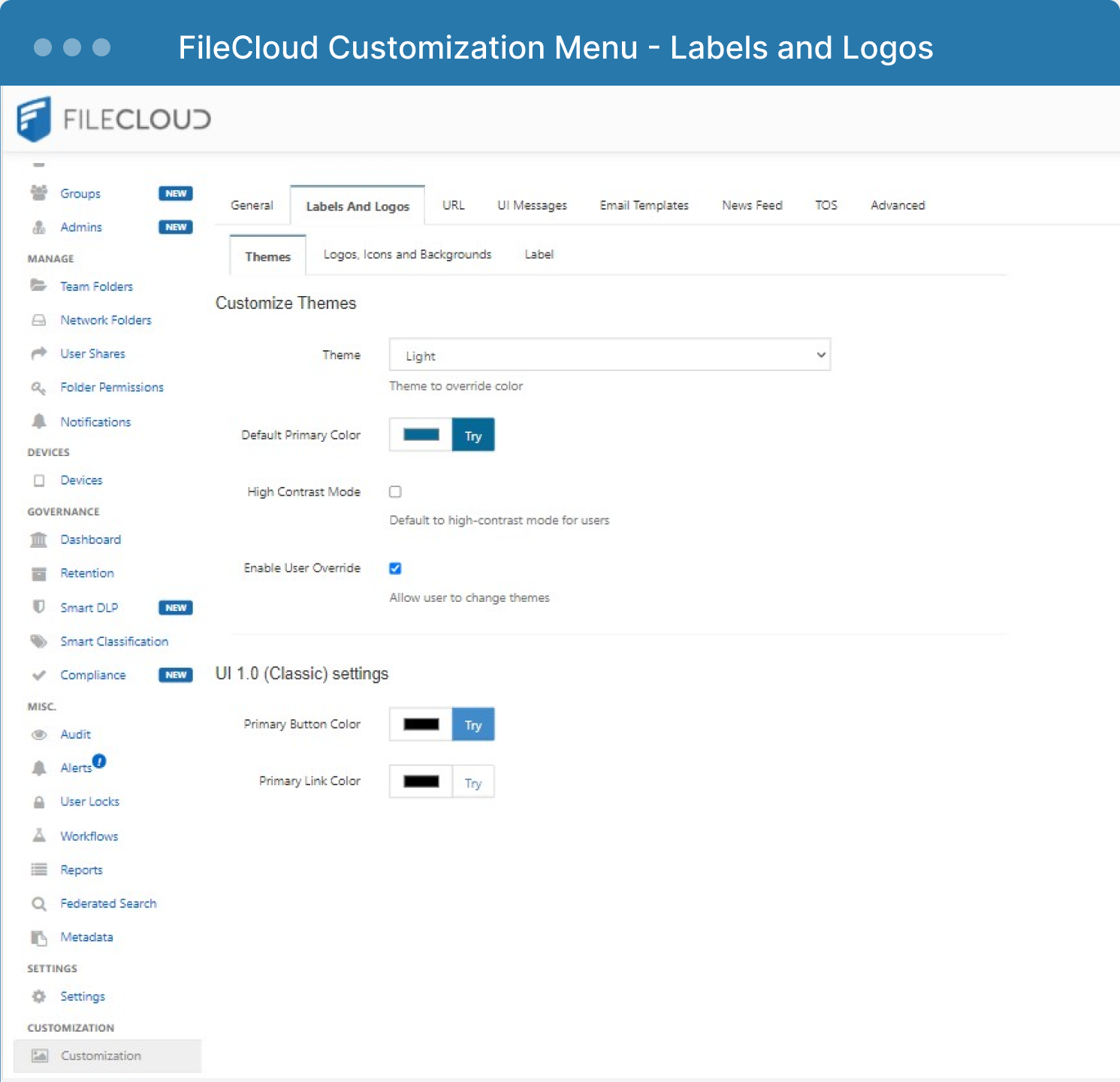Click the Folder Permissions key icon
Image resolution: width=1120 pixels, height=1082 pixels.
39,388
